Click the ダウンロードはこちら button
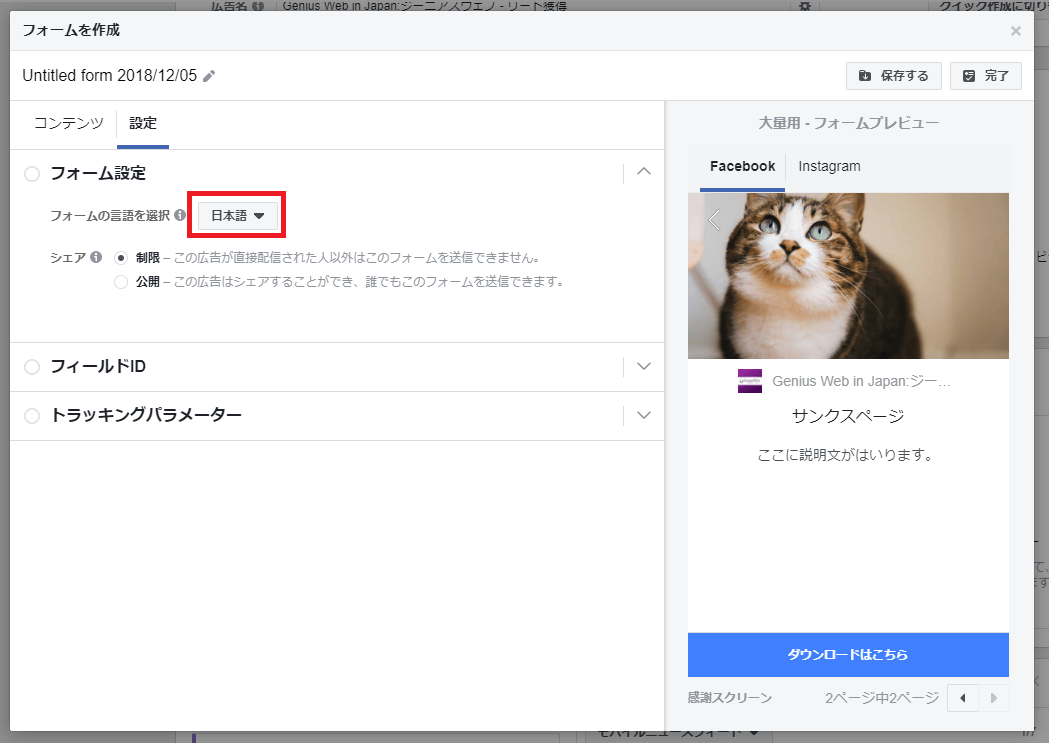This screenshot has width=1049, height=743. pos(848,655)
